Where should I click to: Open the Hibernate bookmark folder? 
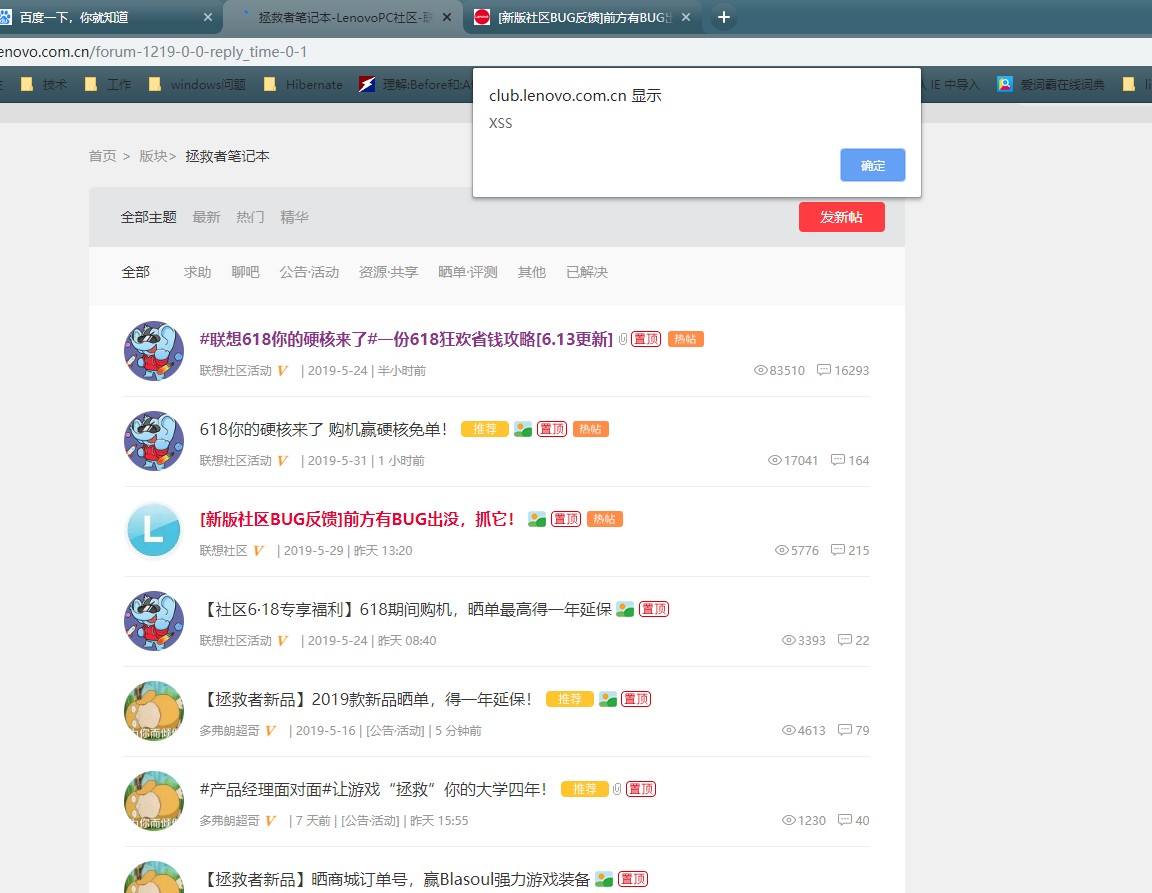pos(303,85)
